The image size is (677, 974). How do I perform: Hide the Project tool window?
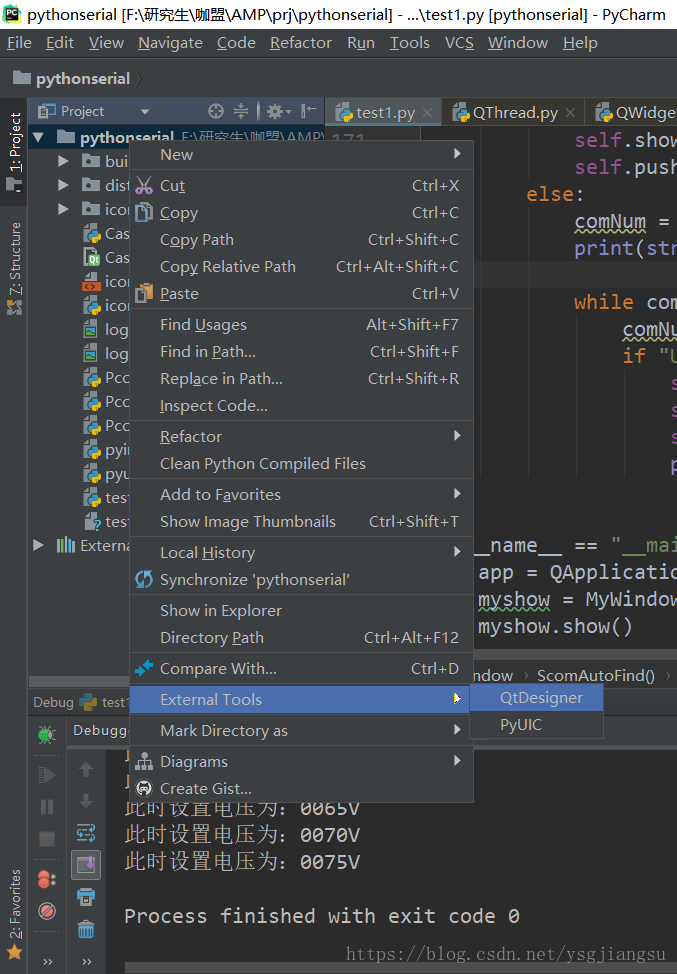pos(309,111)
